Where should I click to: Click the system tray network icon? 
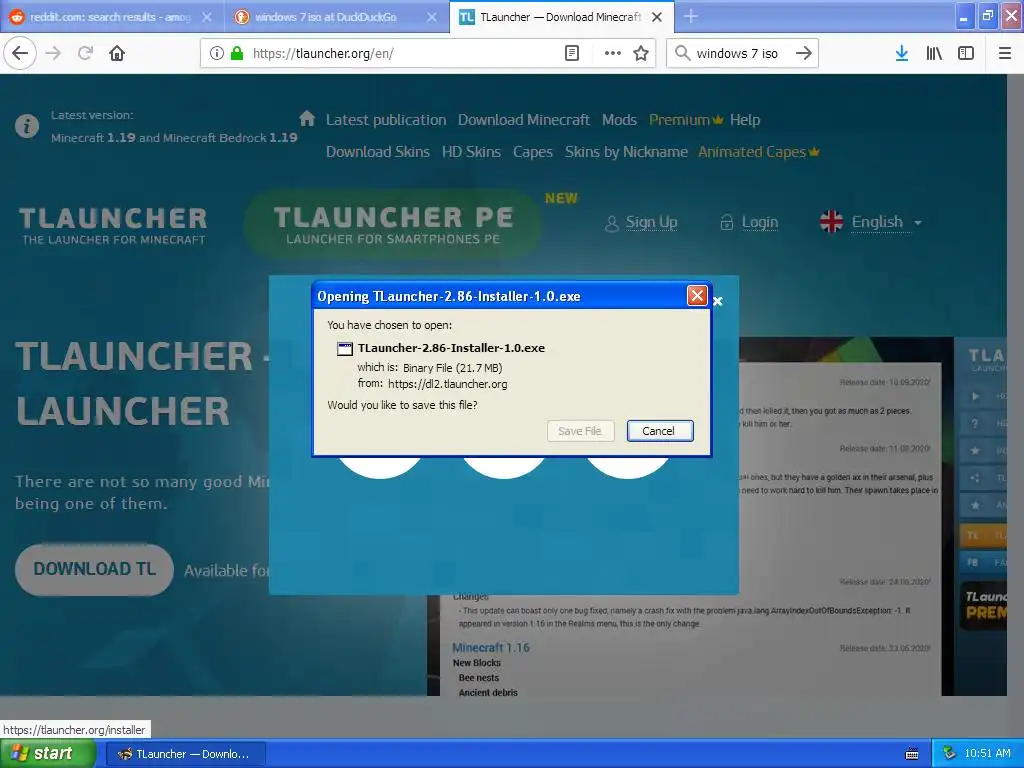point(949,754)
